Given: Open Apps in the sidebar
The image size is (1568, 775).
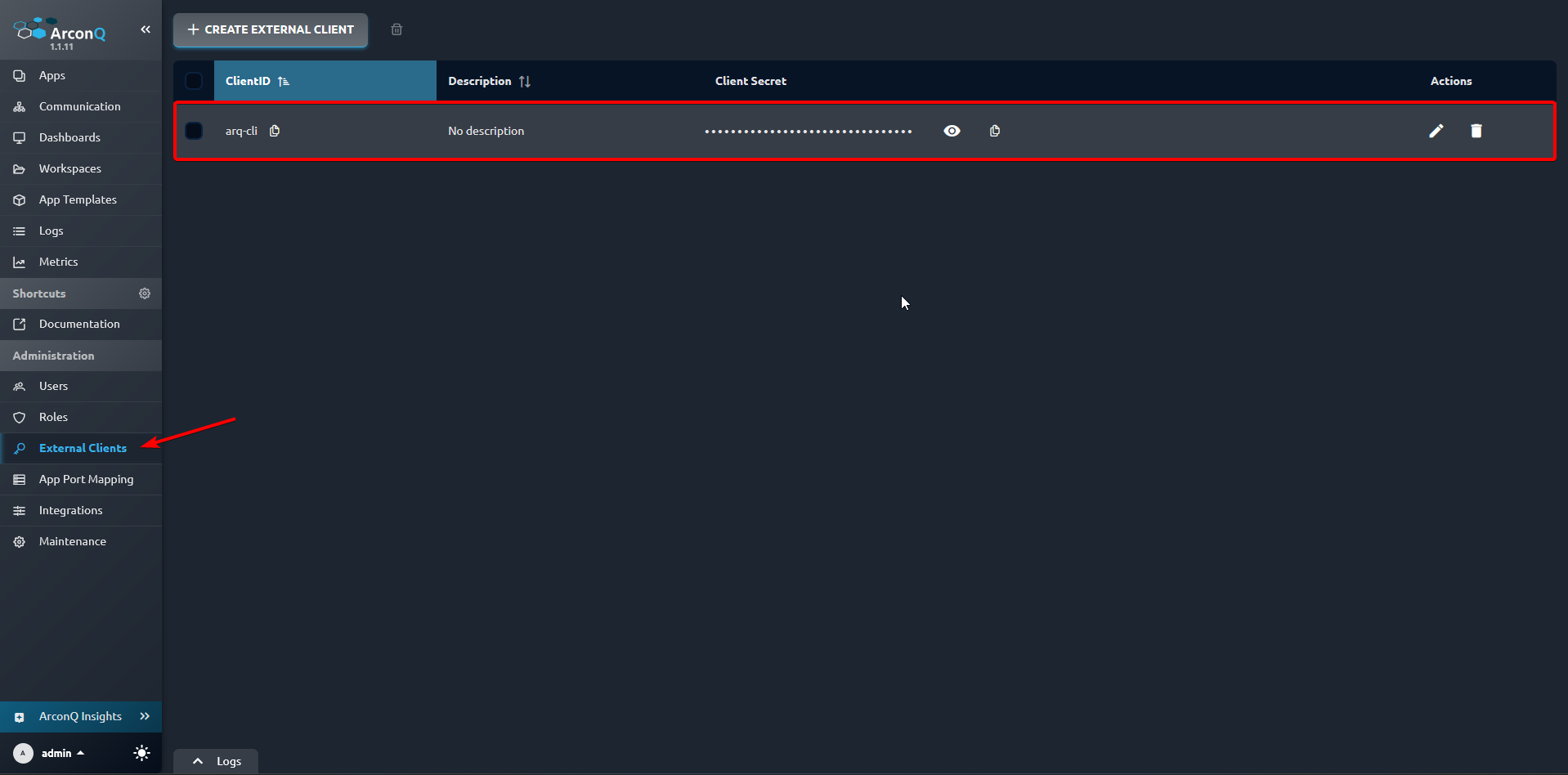Looking at the screenshot, I should (x=81, y=75).
